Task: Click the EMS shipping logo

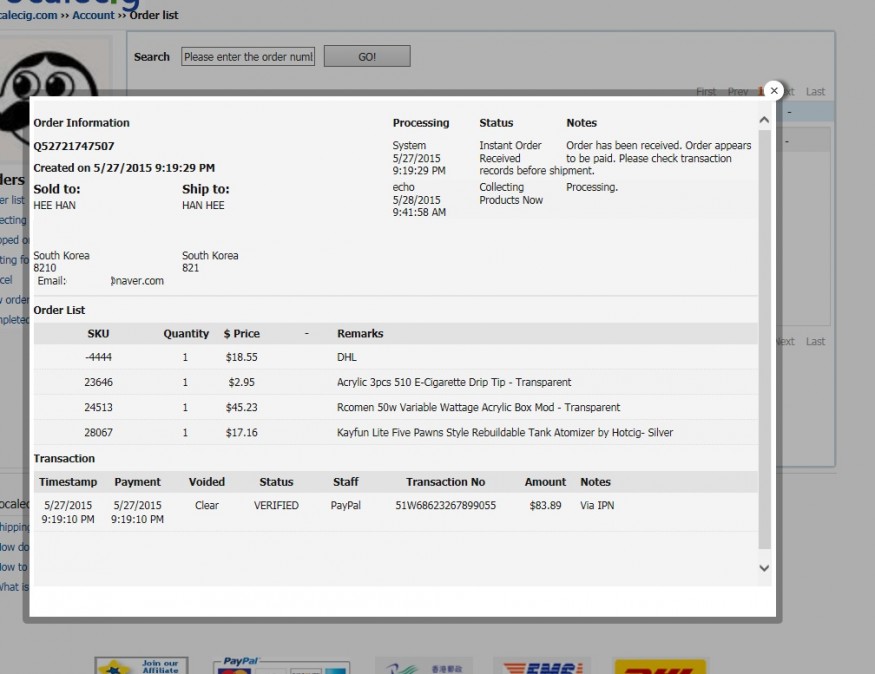Action: coord(542,666)
